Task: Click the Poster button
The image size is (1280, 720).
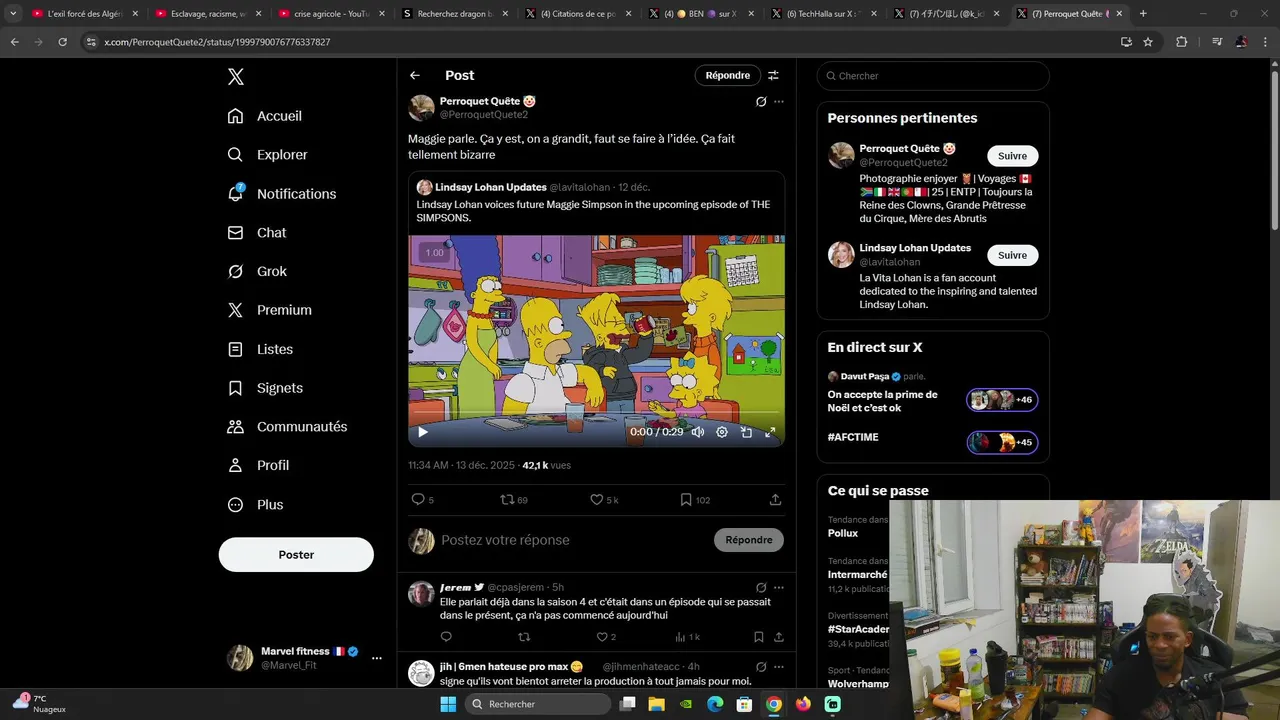Action: click(296, 555)
